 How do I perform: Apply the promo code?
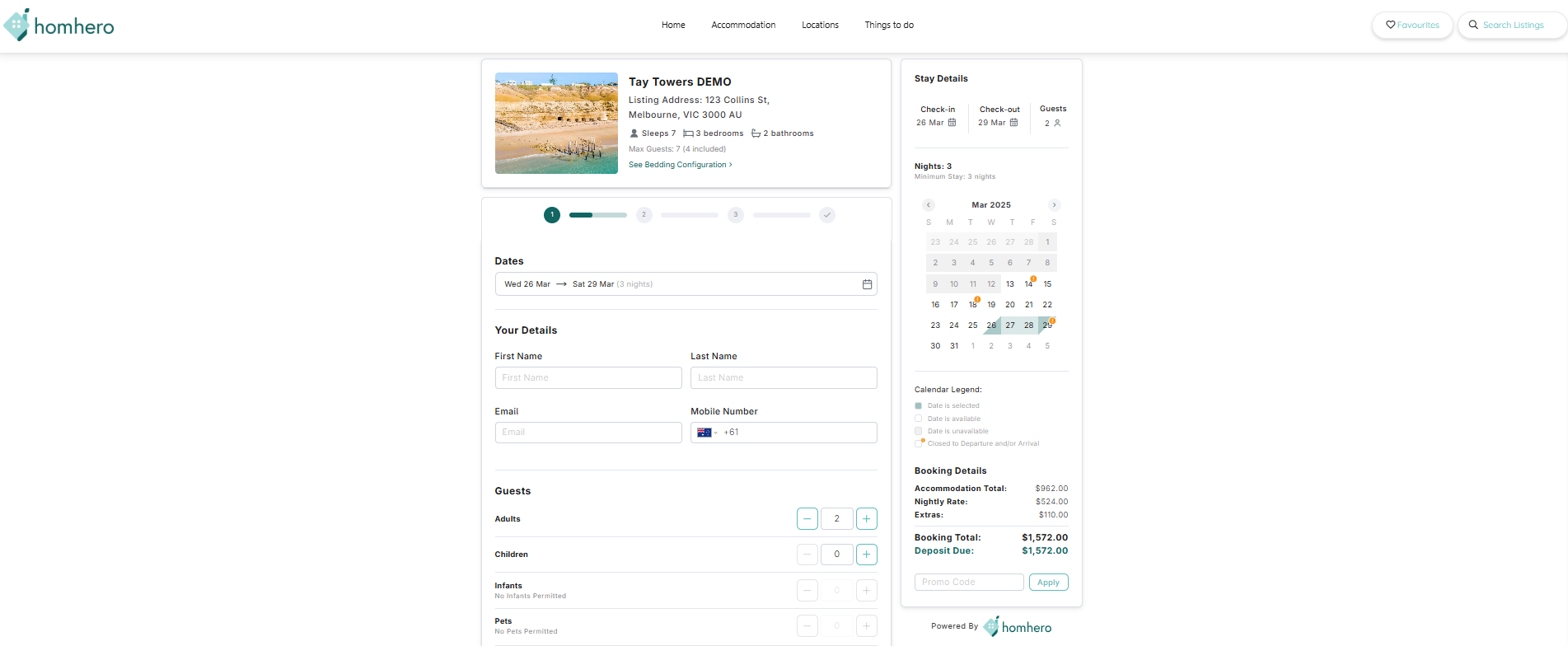pyautogui.click(x=1048, y=583)
